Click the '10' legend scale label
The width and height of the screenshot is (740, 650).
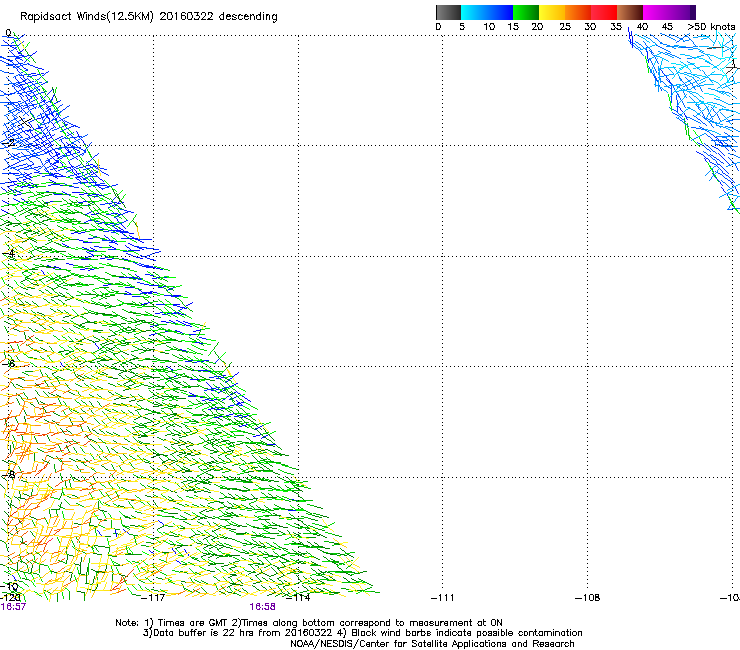(x=489, y=27)
